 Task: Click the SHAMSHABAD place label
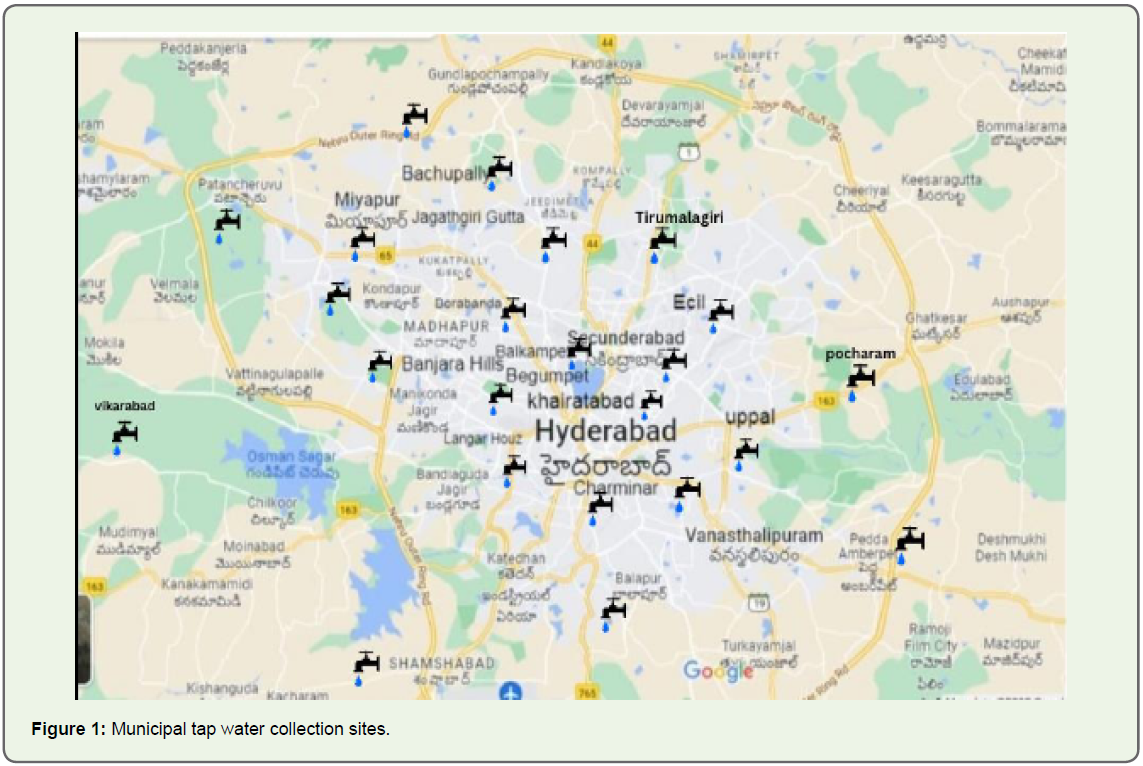pyautogui.click(x=442, y=663)
